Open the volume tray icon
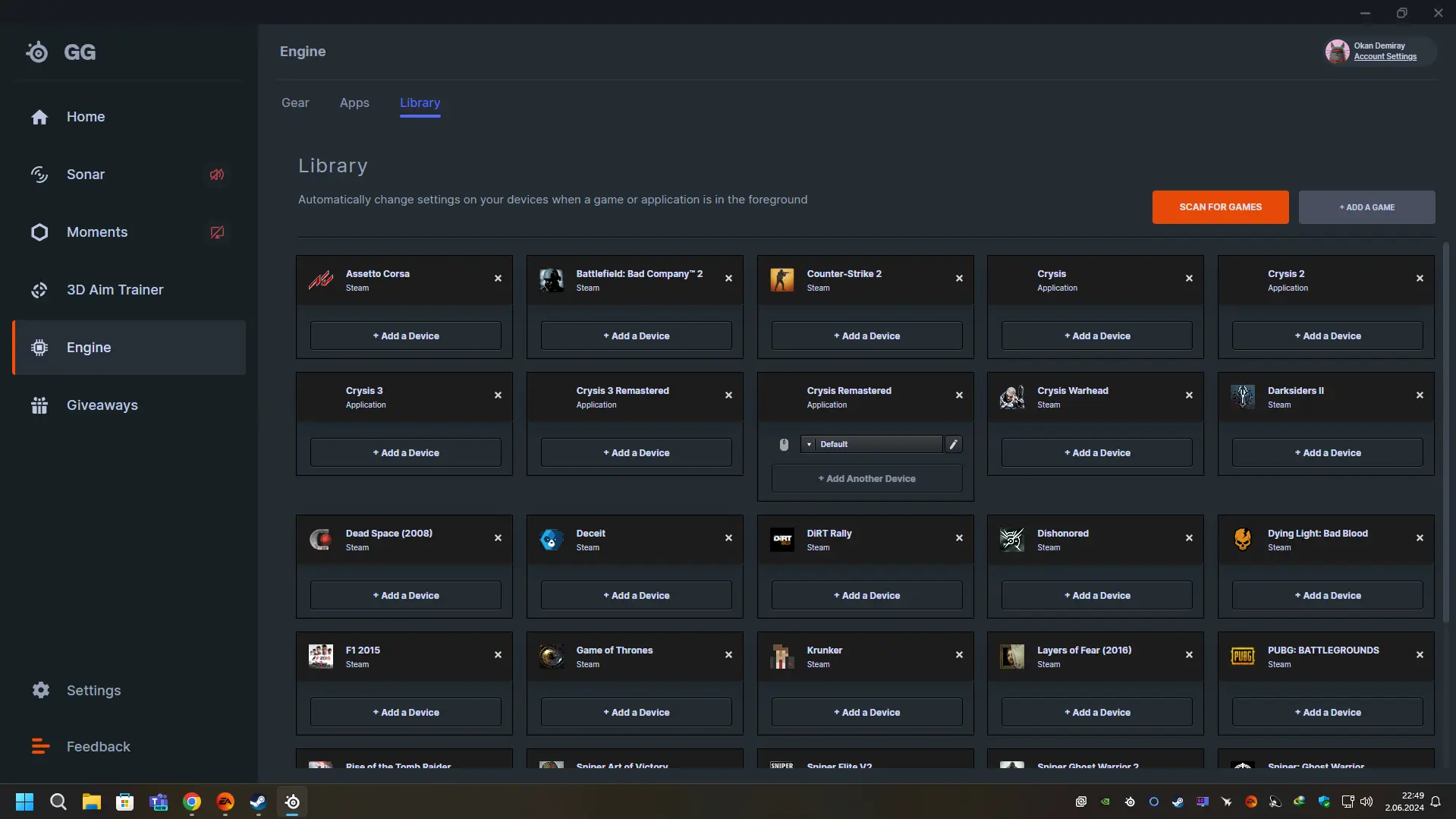The width and height of the screenshot is (1456, 819). 1366,802
